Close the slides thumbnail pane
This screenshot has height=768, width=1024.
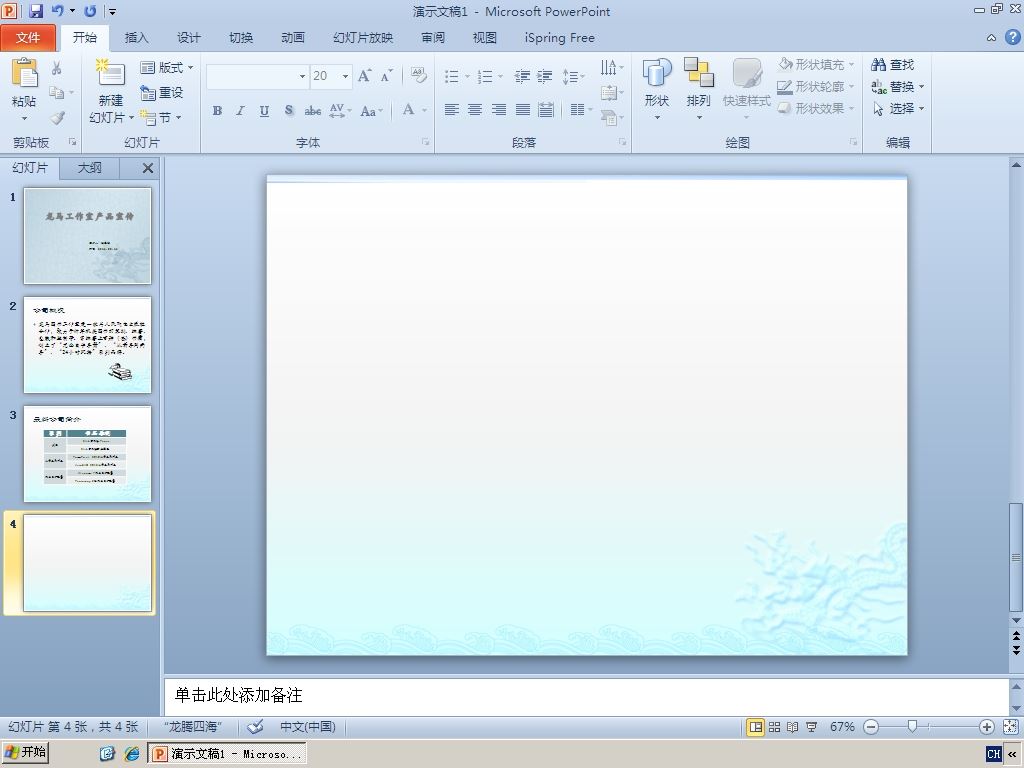[x=148, y=168]
